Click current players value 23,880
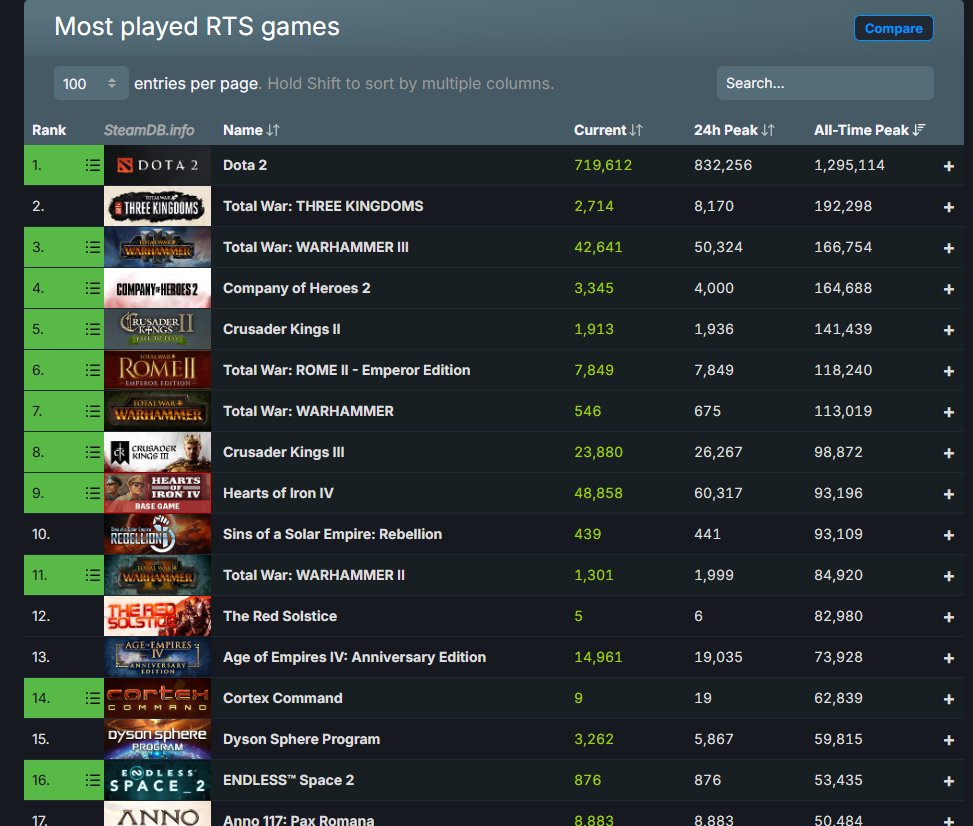973x826 pixels. 598,452
